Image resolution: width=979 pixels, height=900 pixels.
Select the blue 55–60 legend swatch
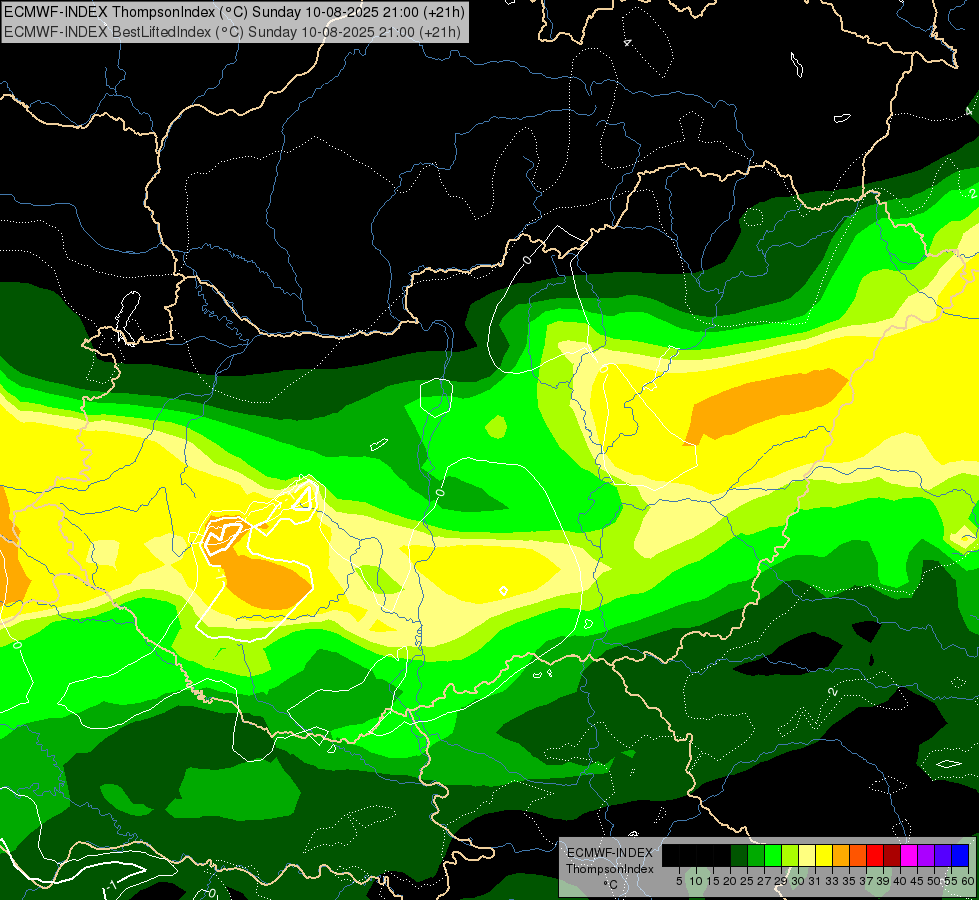pos(960,855)
